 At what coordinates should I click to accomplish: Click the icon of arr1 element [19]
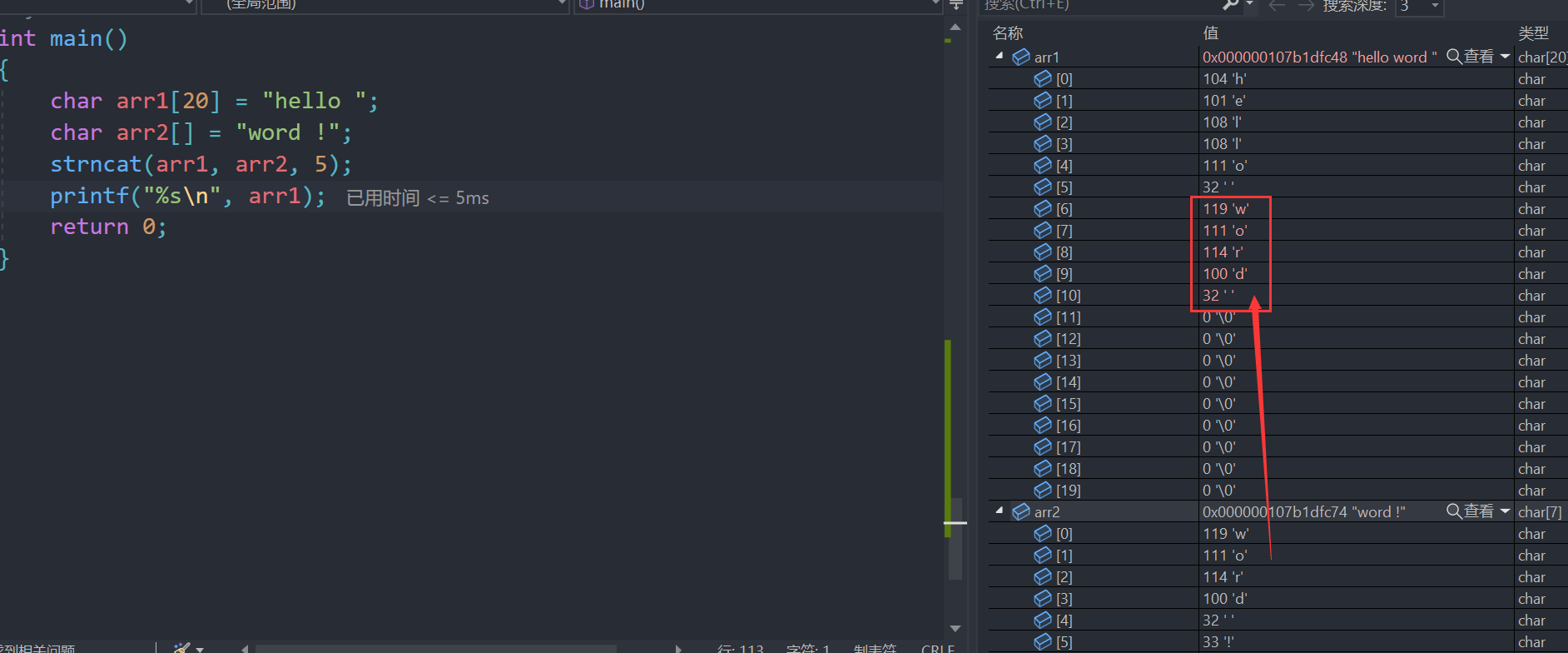click(1043, 490)
